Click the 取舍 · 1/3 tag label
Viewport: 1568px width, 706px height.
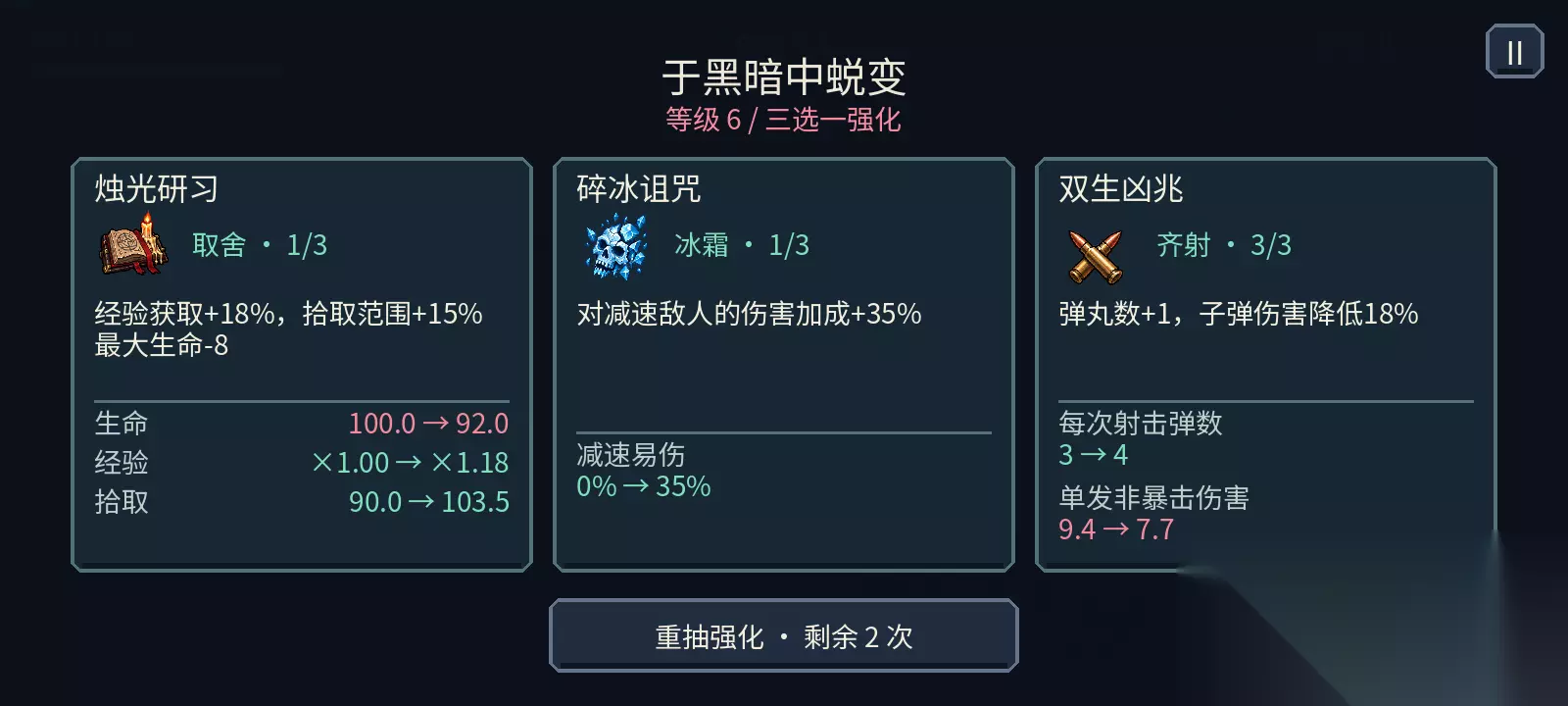[x=260, y=245]
